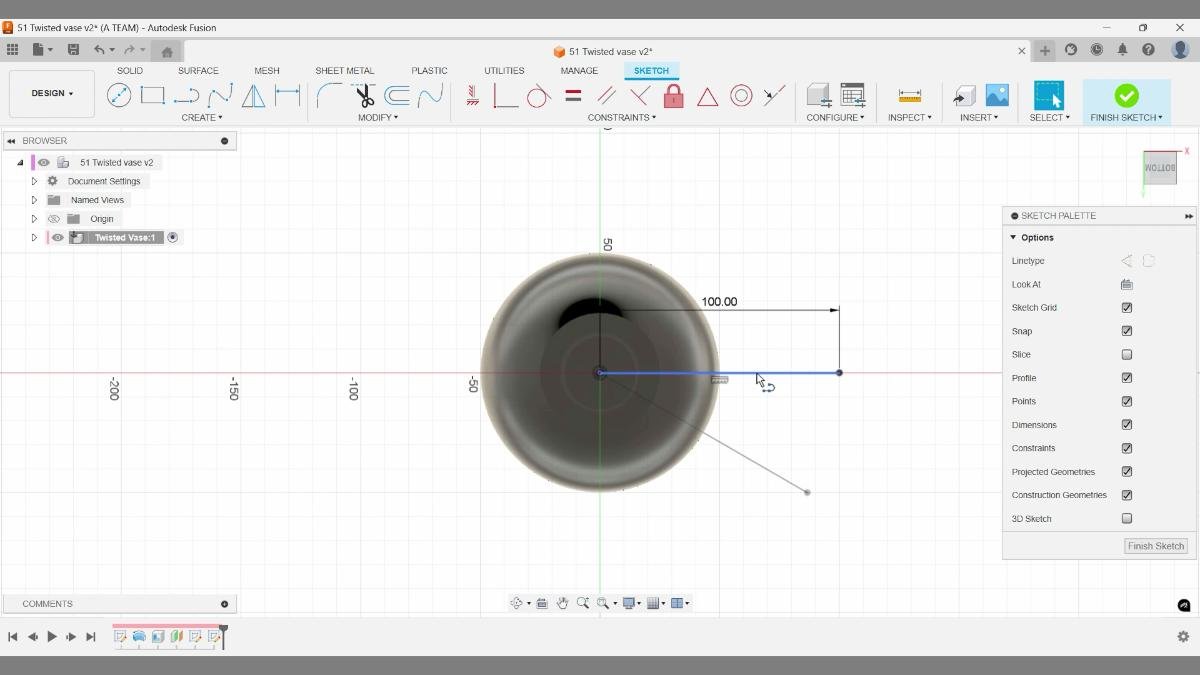
Task: Enable 3D Sketch in Sketch Palette
Action: 1127,518
